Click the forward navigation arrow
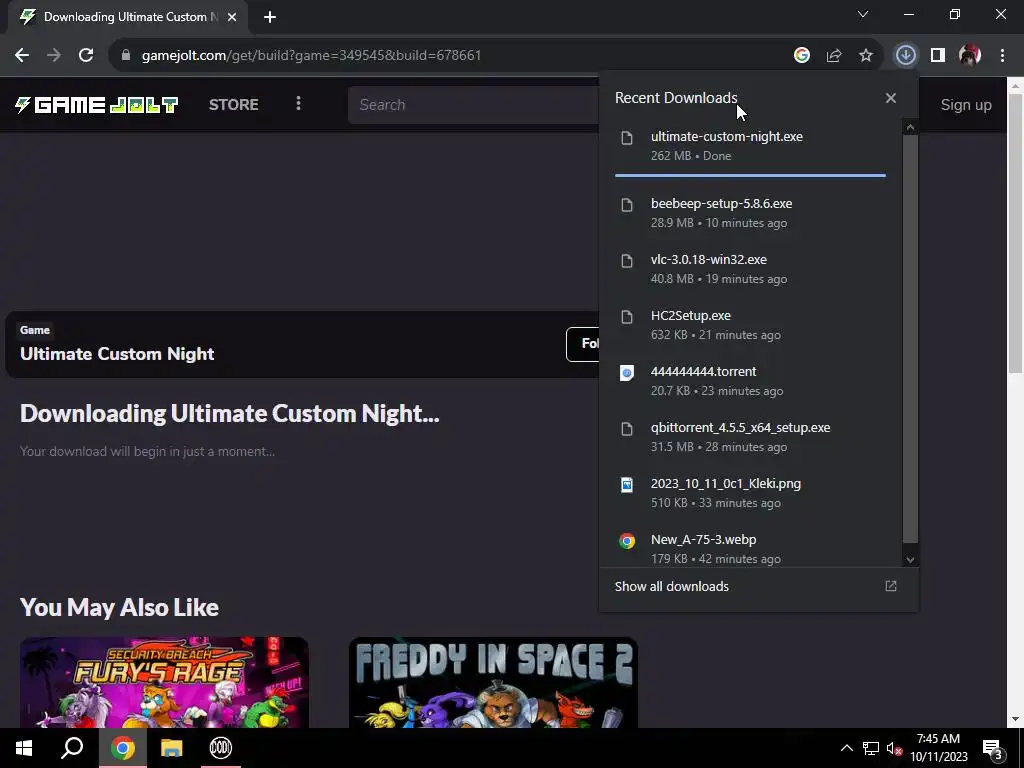 click(54, 55)
